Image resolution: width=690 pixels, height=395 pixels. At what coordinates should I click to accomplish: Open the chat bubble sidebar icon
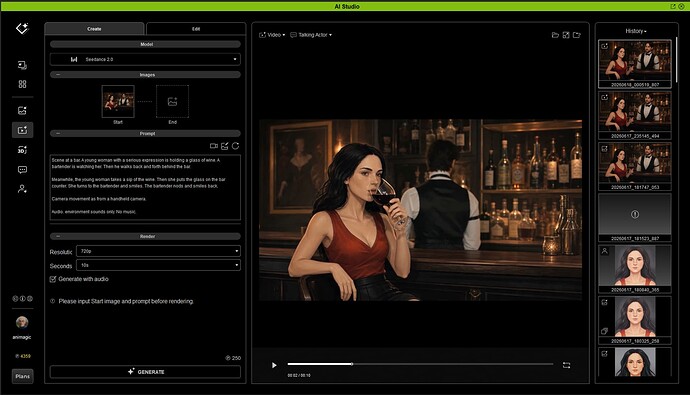tap(22, 170)
